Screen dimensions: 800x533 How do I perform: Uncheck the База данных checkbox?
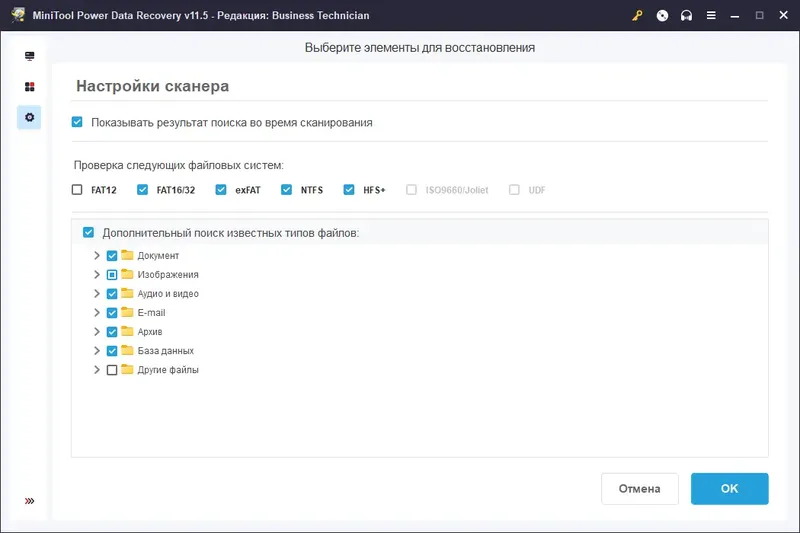tap(112, 351)
